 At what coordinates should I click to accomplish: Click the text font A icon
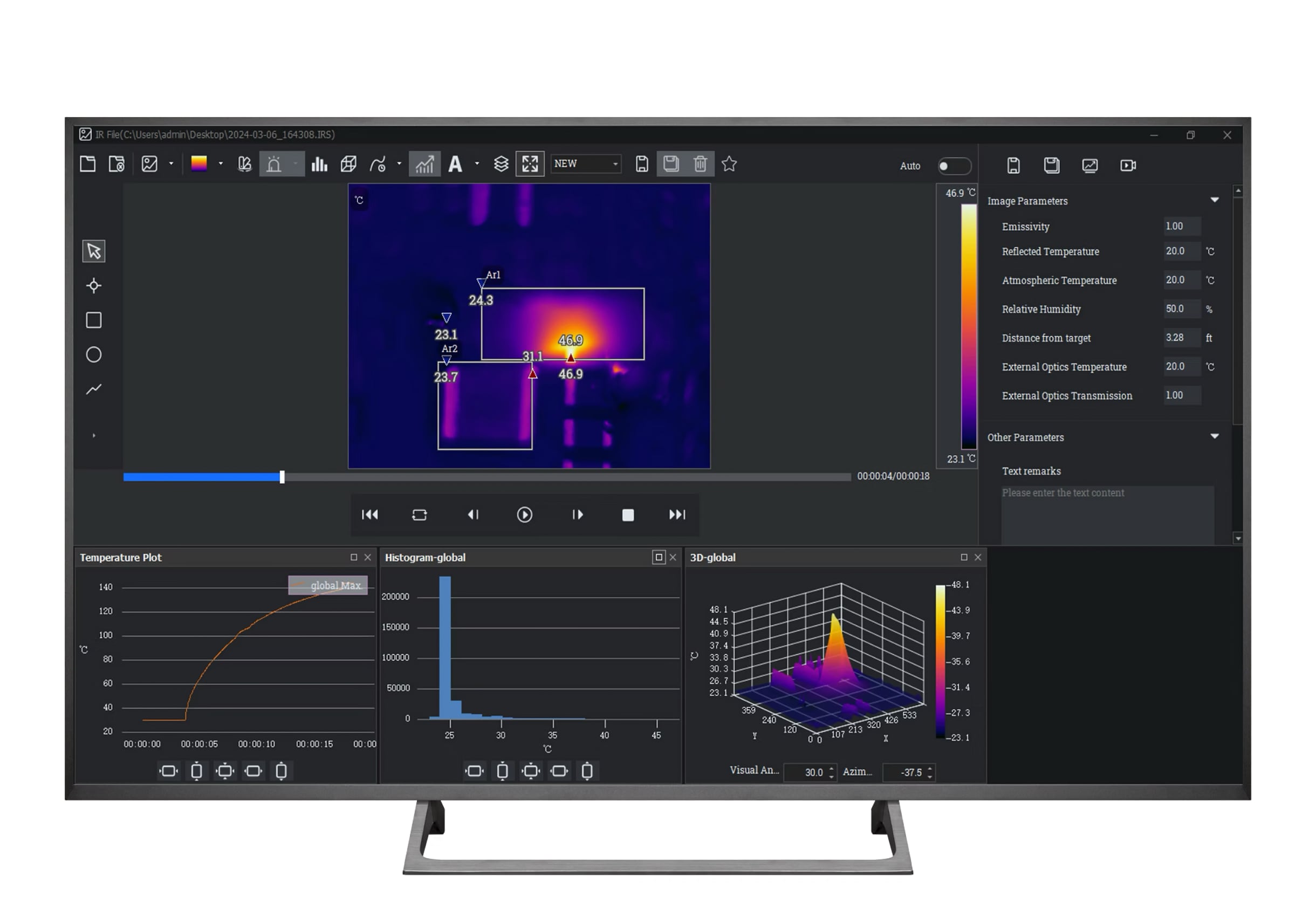click(x=455, y=165)
